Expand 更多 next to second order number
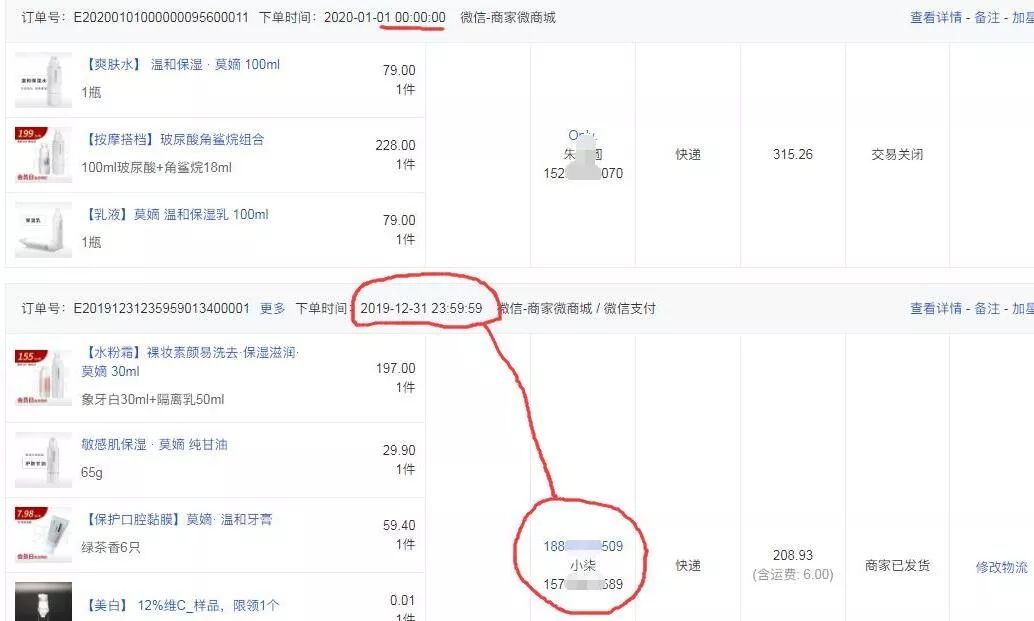The image size is (1034, 621). [x=272, y=309]
